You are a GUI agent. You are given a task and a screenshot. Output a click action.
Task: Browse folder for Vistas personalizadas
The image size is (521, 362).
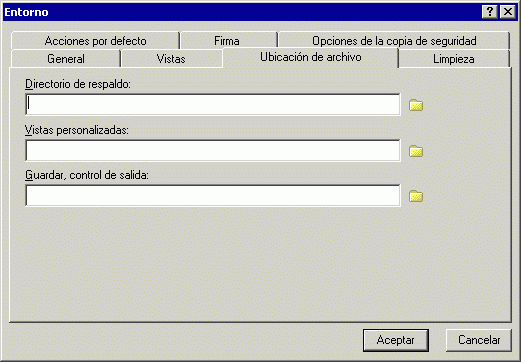click(416, 151)
